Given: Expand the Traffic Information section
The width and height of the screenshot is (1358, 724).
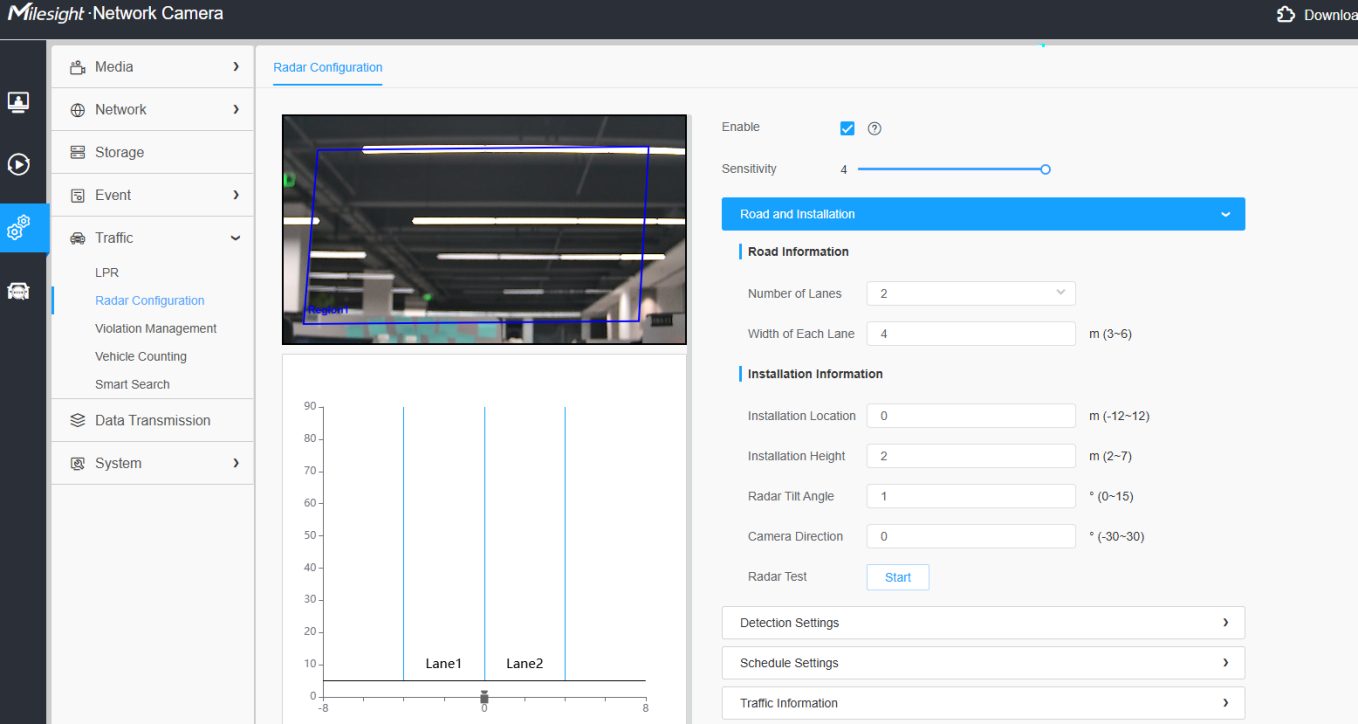Looking at the screenshot, I should pyautogui.click(x=983, y=703).
